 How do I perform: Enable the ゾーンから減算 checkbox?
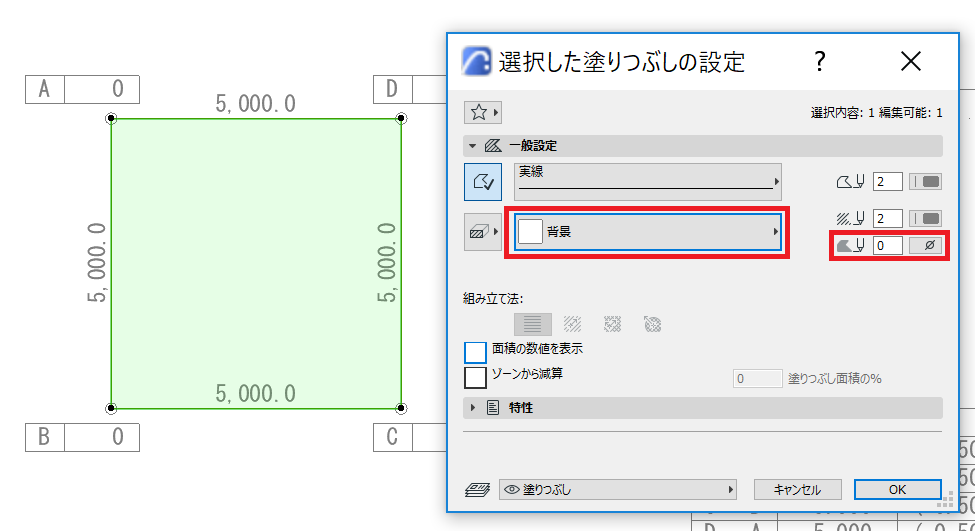(475, 377)
